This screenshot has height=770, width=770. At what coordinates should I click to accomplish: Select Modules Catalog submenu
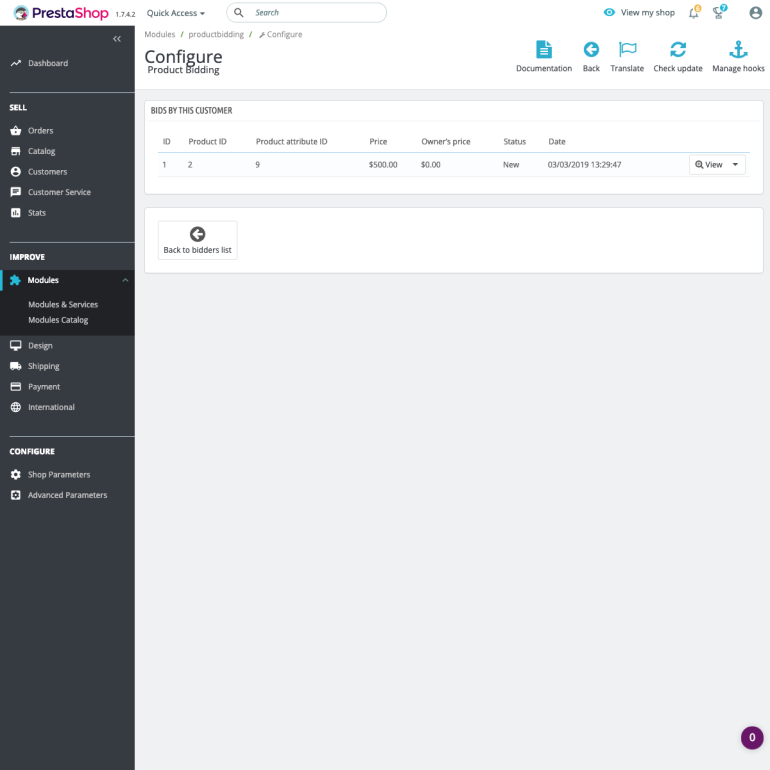pos(58,320)
